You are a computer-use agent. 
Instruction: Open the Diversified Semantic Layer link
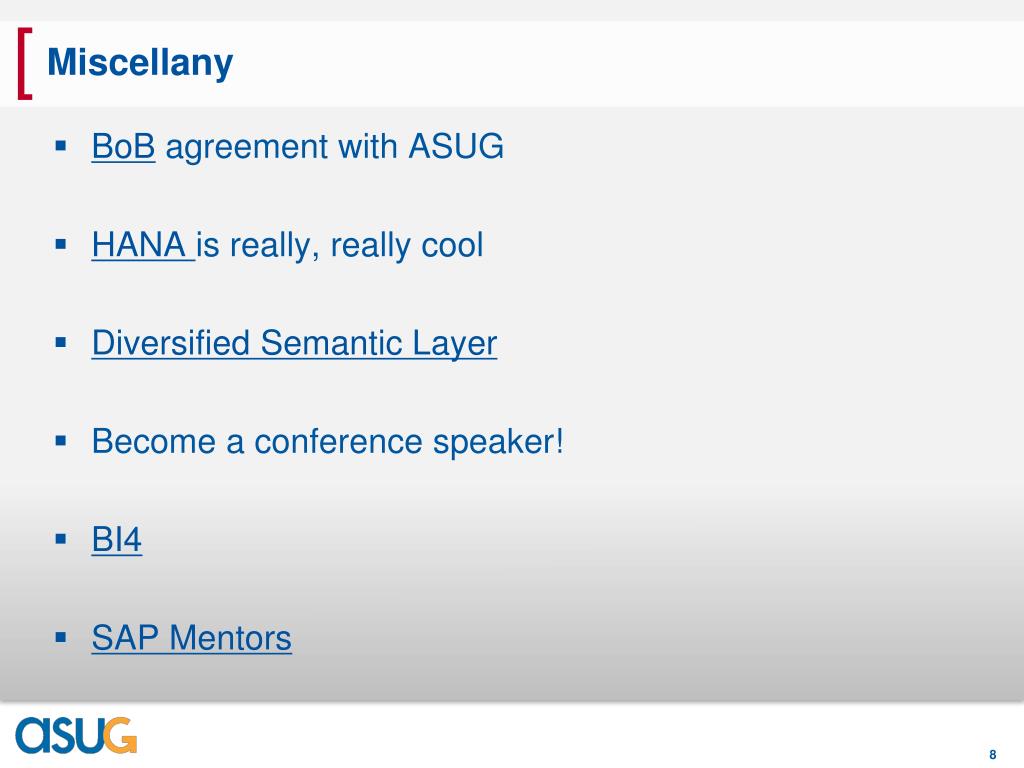294,344
